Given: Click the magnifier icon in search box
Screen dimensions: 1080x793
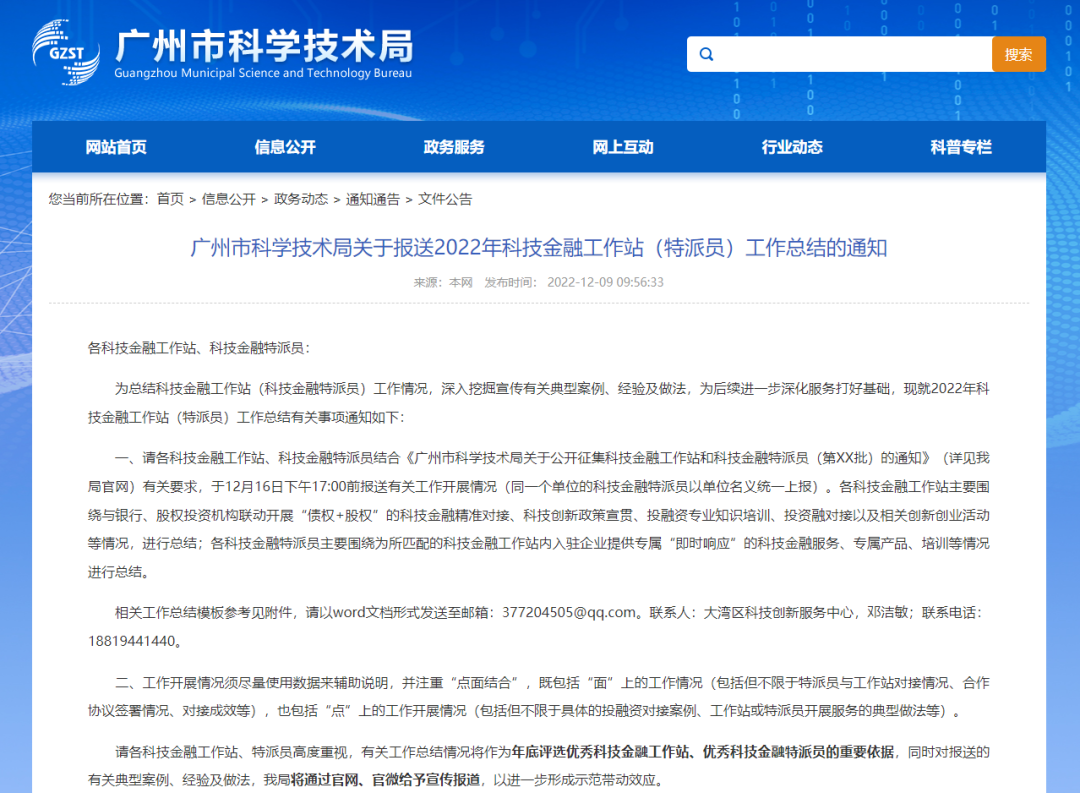Looking at the screenshot, I should tap(707, 55).
